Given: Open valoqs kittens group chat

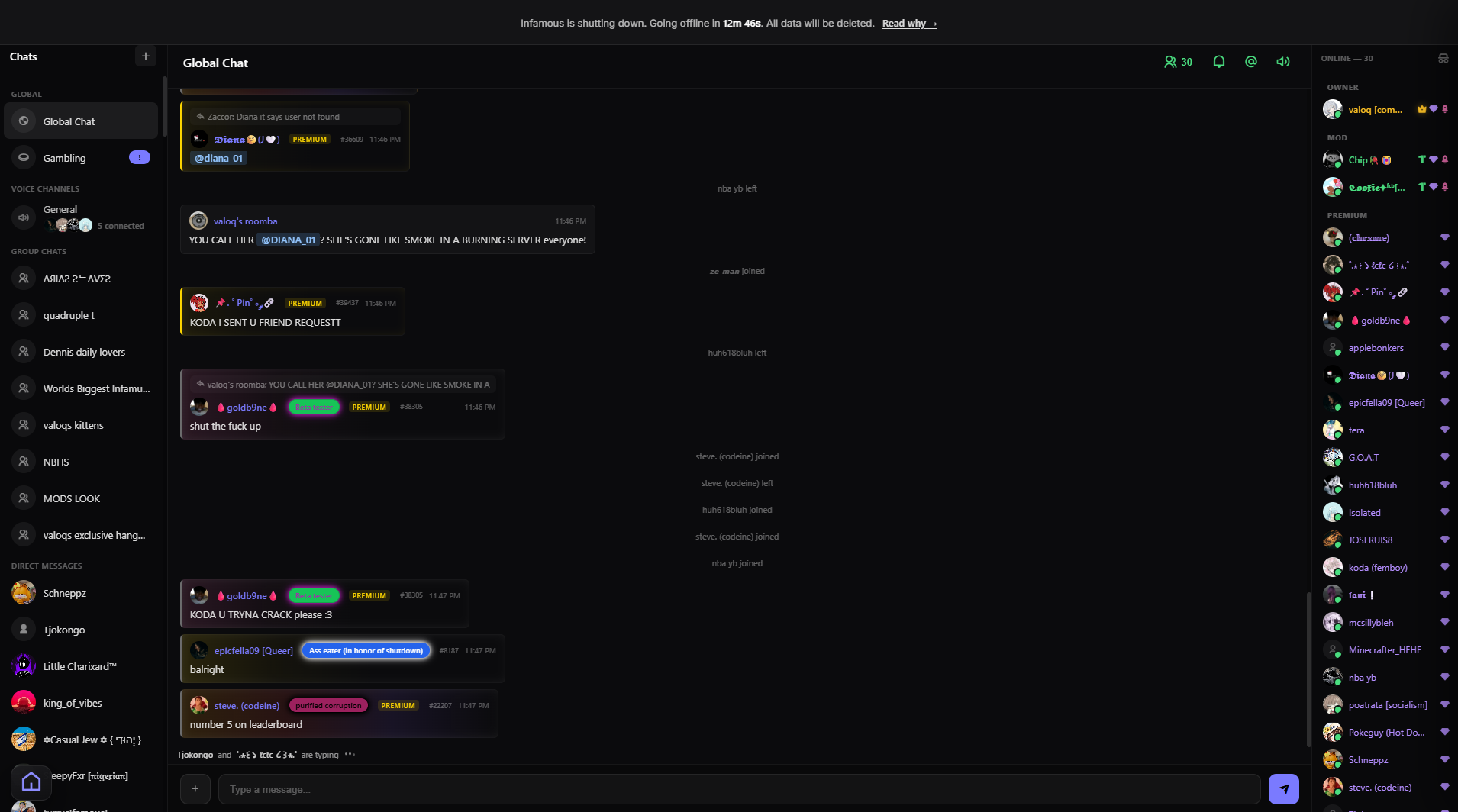Looking at the screenshot, I should (81, 425).
